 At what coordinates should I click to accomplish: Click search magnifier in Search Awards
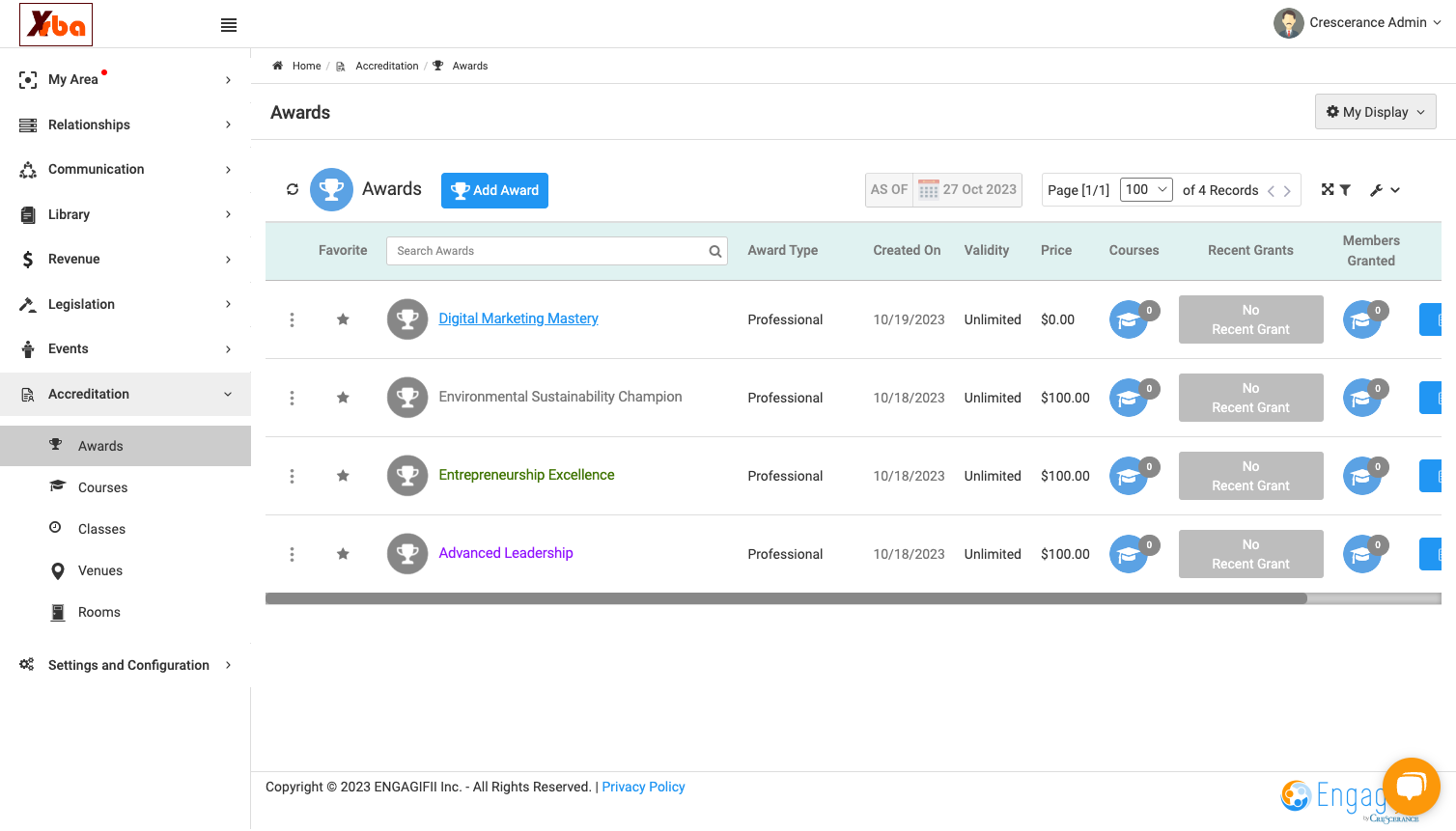715,251
